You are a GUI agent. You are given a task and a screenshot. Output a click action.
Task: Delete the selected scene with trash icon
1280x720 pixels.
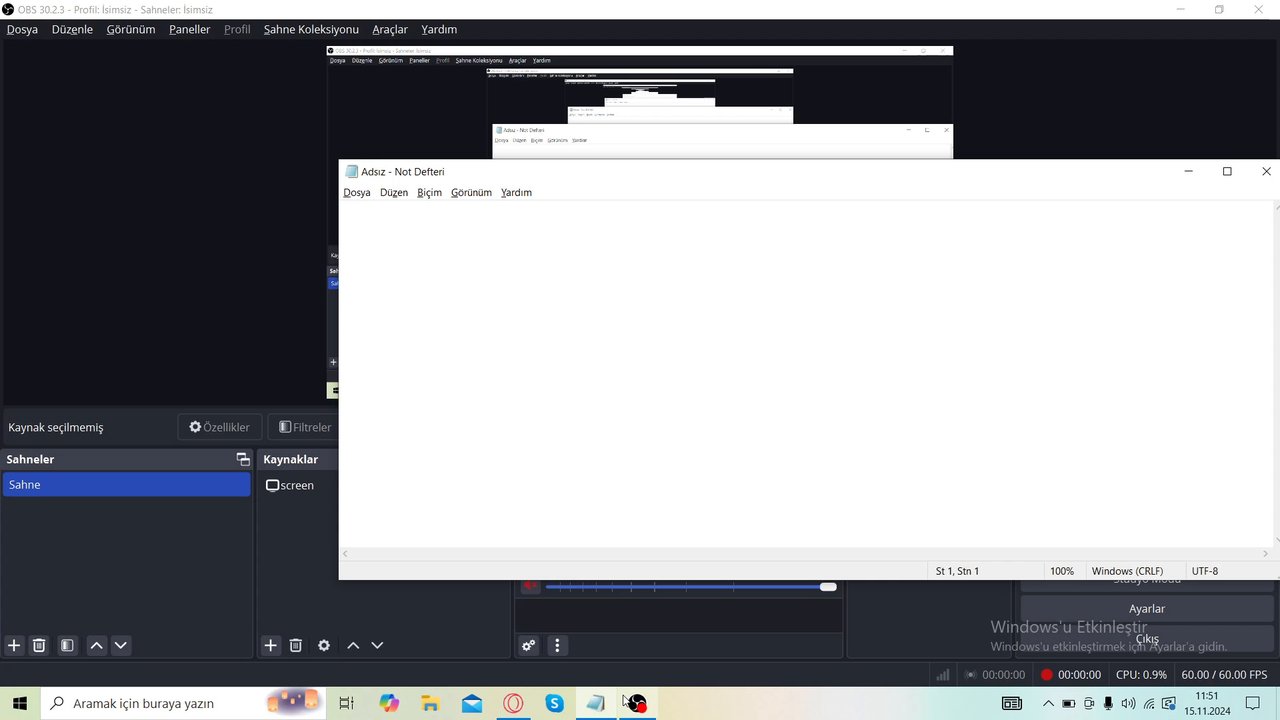39,645
